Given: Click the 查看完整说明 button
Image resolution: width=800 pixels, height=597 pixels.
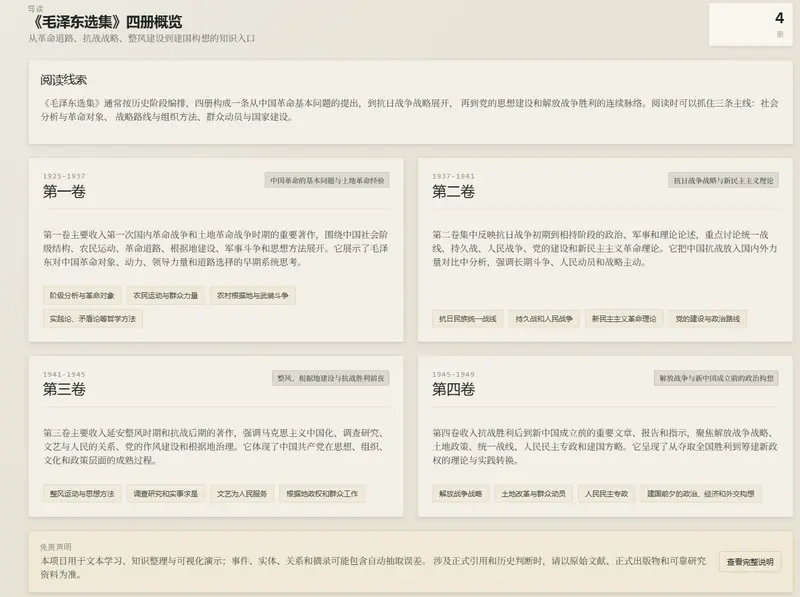Looking at the screenshot, I should tap(749, 562).
